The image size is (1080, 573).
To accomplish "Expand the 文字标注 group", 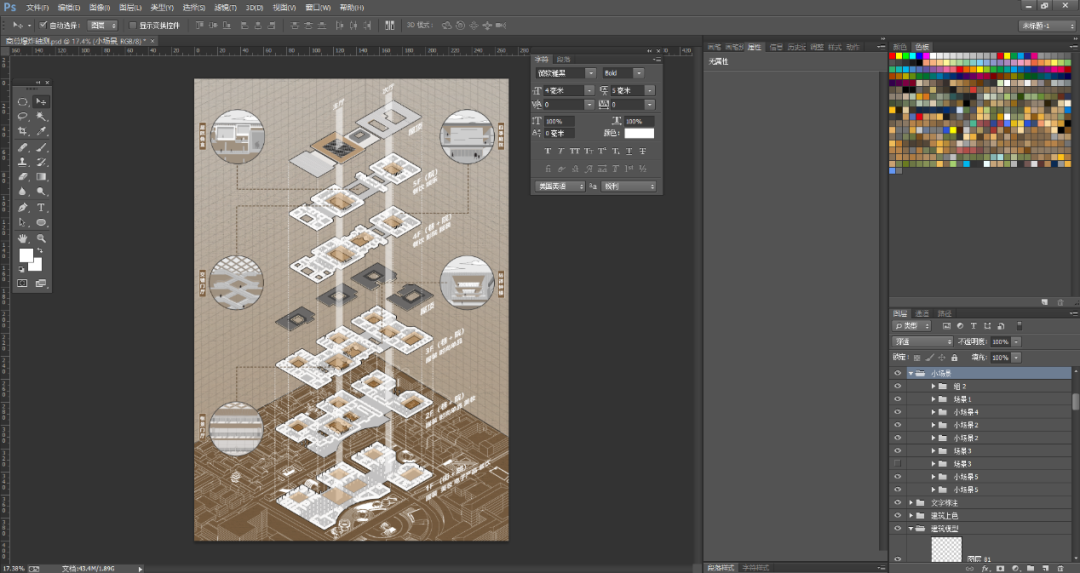I will (911, 503).
